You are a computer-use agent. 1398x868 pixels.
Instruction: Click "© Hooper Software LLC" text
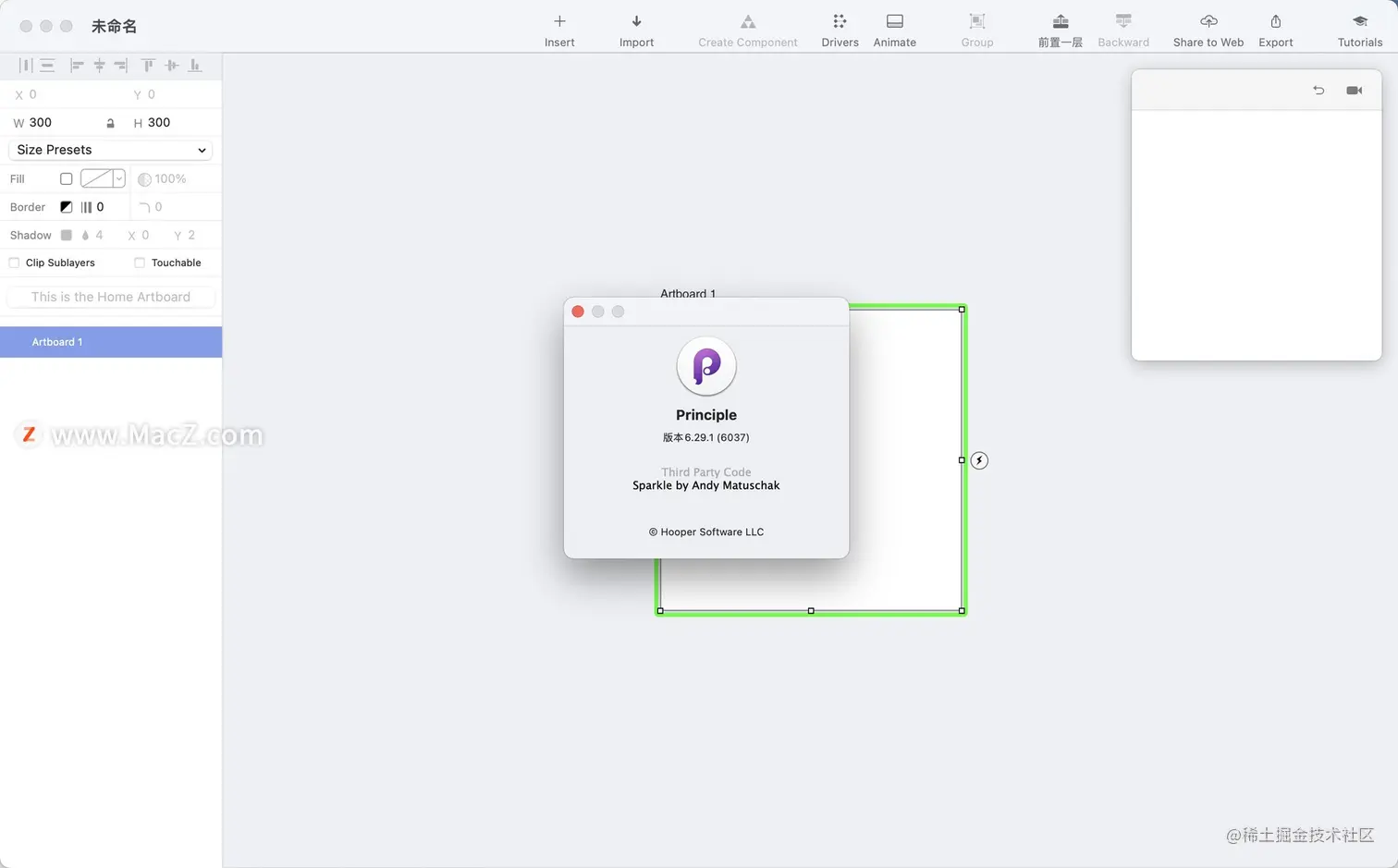coord(706,532)
